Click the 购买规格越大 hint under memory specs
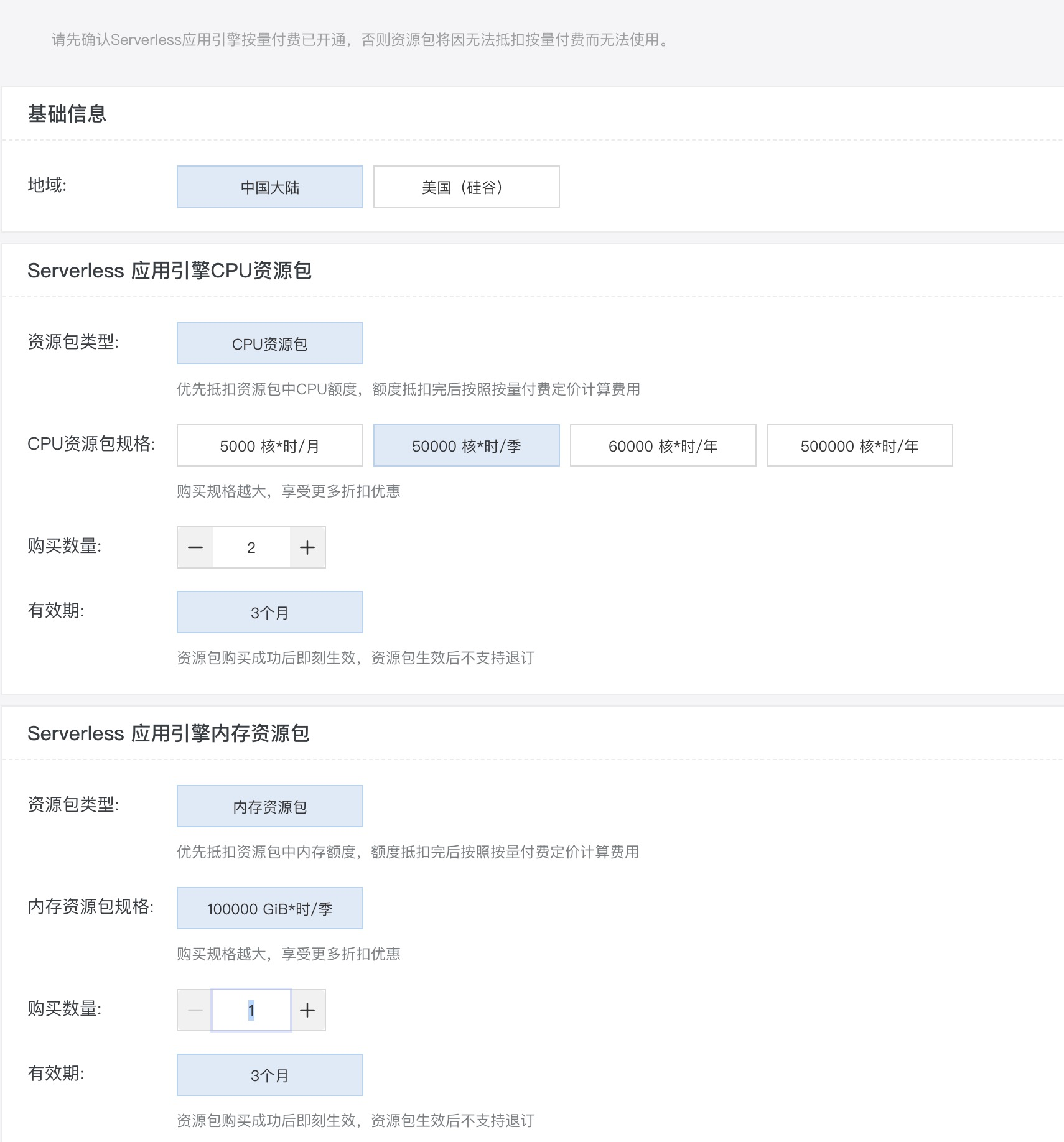This screenshot has height=1142, width=1064. pos(289,954)
